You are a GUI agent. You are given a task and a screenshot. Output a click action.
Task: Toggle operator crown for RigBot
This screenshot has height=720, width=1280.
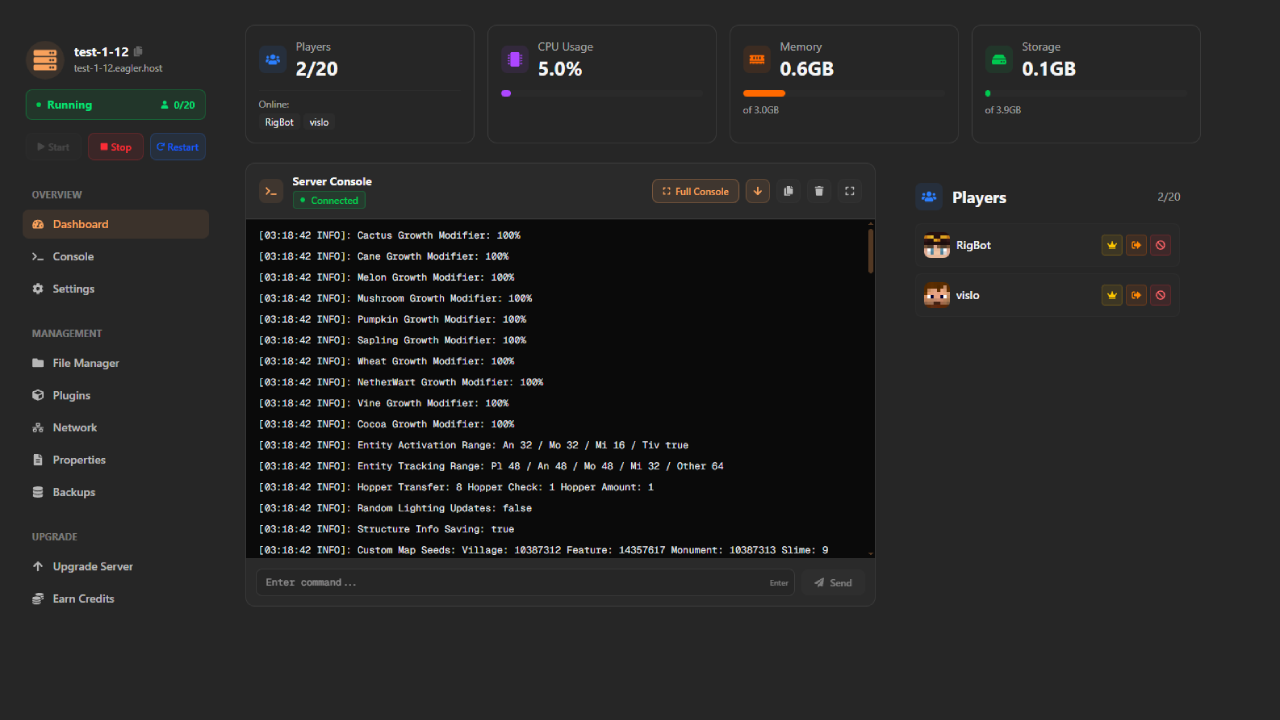coord(1112,244)
